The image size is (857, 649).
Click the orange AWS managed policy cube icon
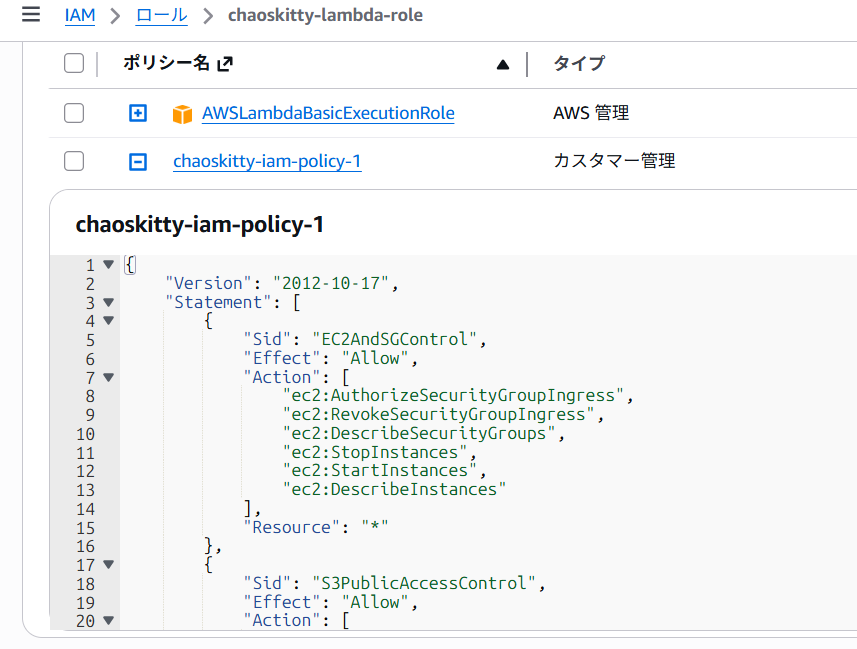pyautogui.click(x=182, y=114)
